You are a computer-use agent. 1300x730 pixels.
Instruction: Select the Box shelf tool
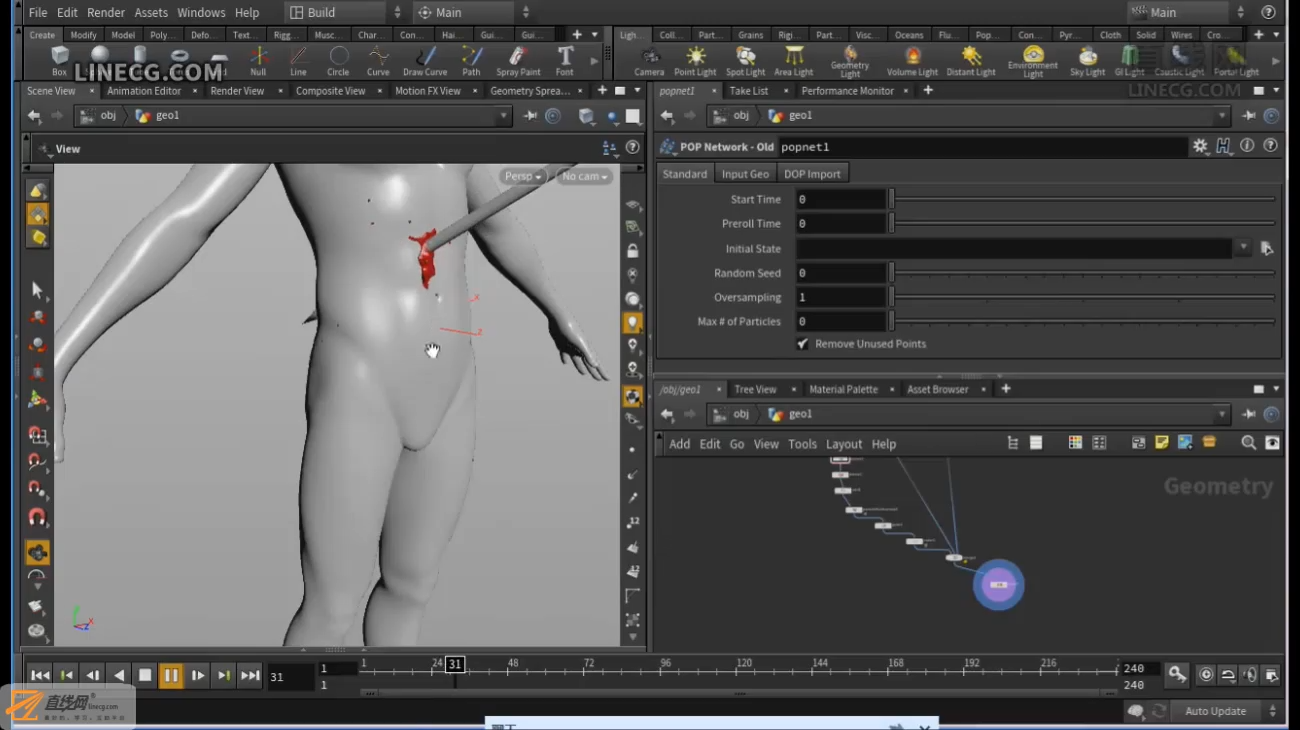[x=60, y=60]
